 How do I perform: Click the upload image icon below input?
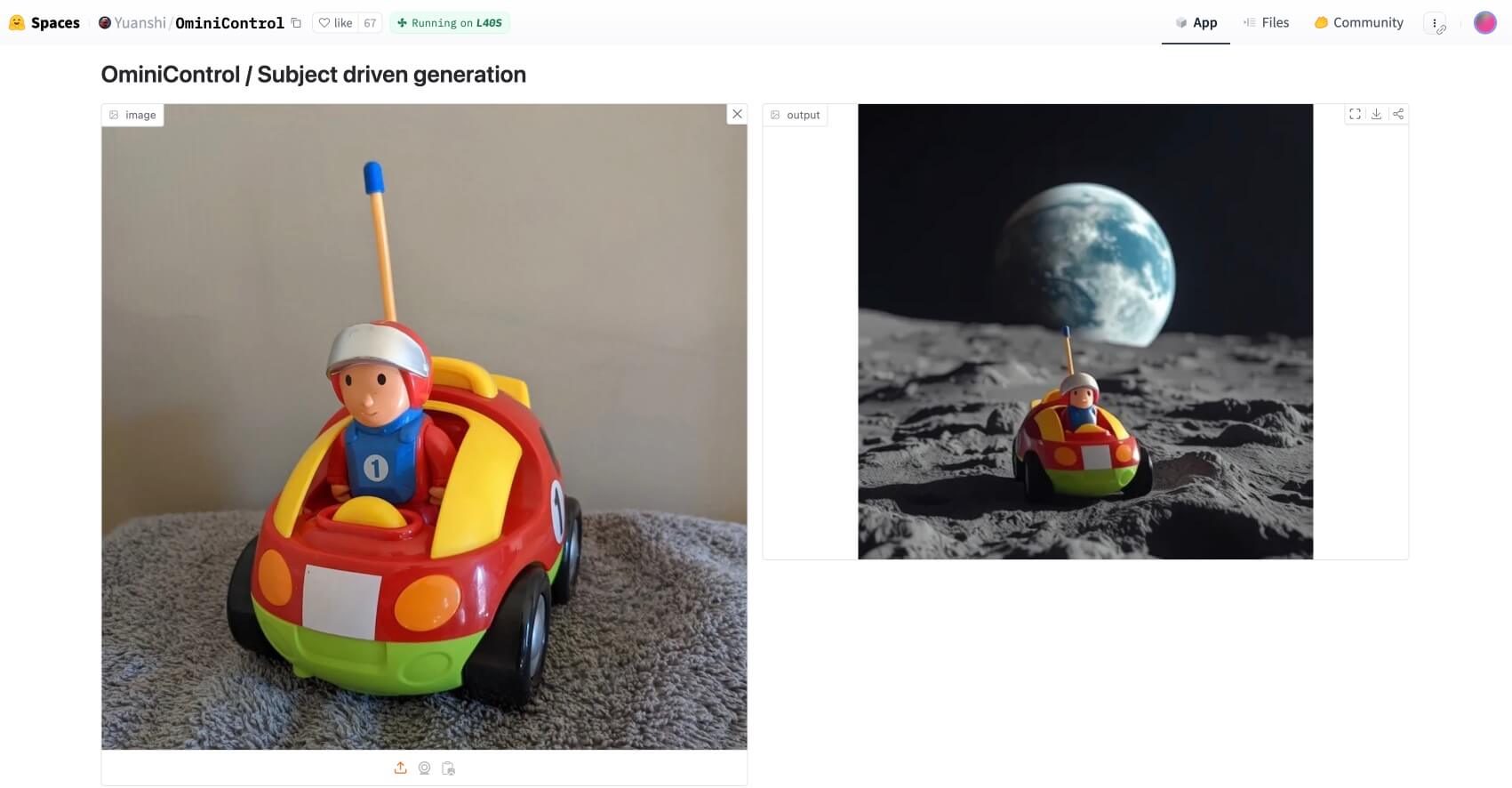coord(400,768)
